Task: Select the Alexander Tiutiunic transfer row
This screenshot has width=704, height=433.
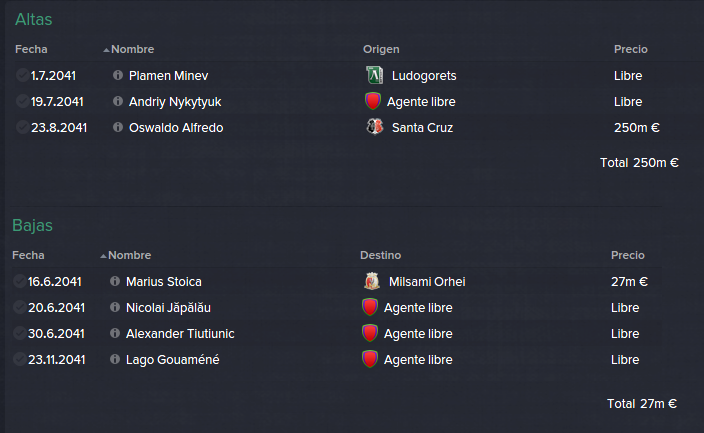Action: (337, 333)
